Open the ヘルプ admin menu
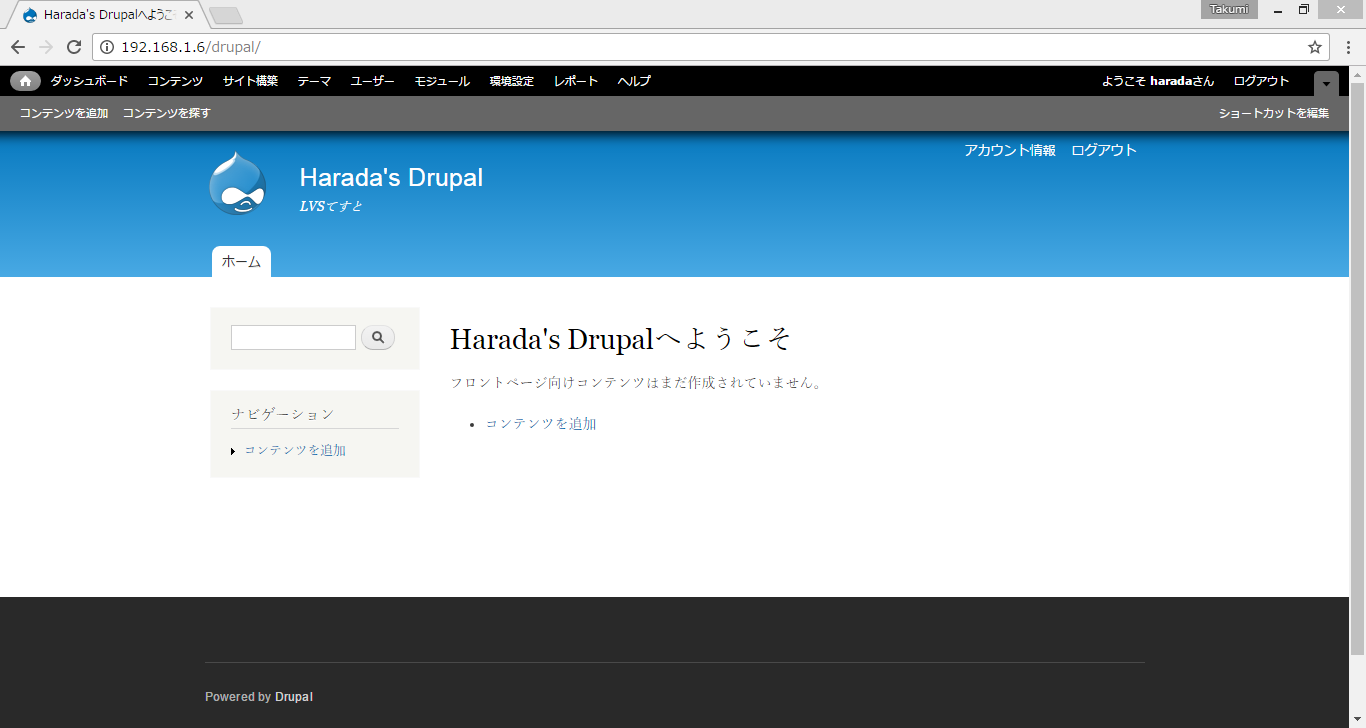Screen dimensions: 1366x728 [634, 81]
